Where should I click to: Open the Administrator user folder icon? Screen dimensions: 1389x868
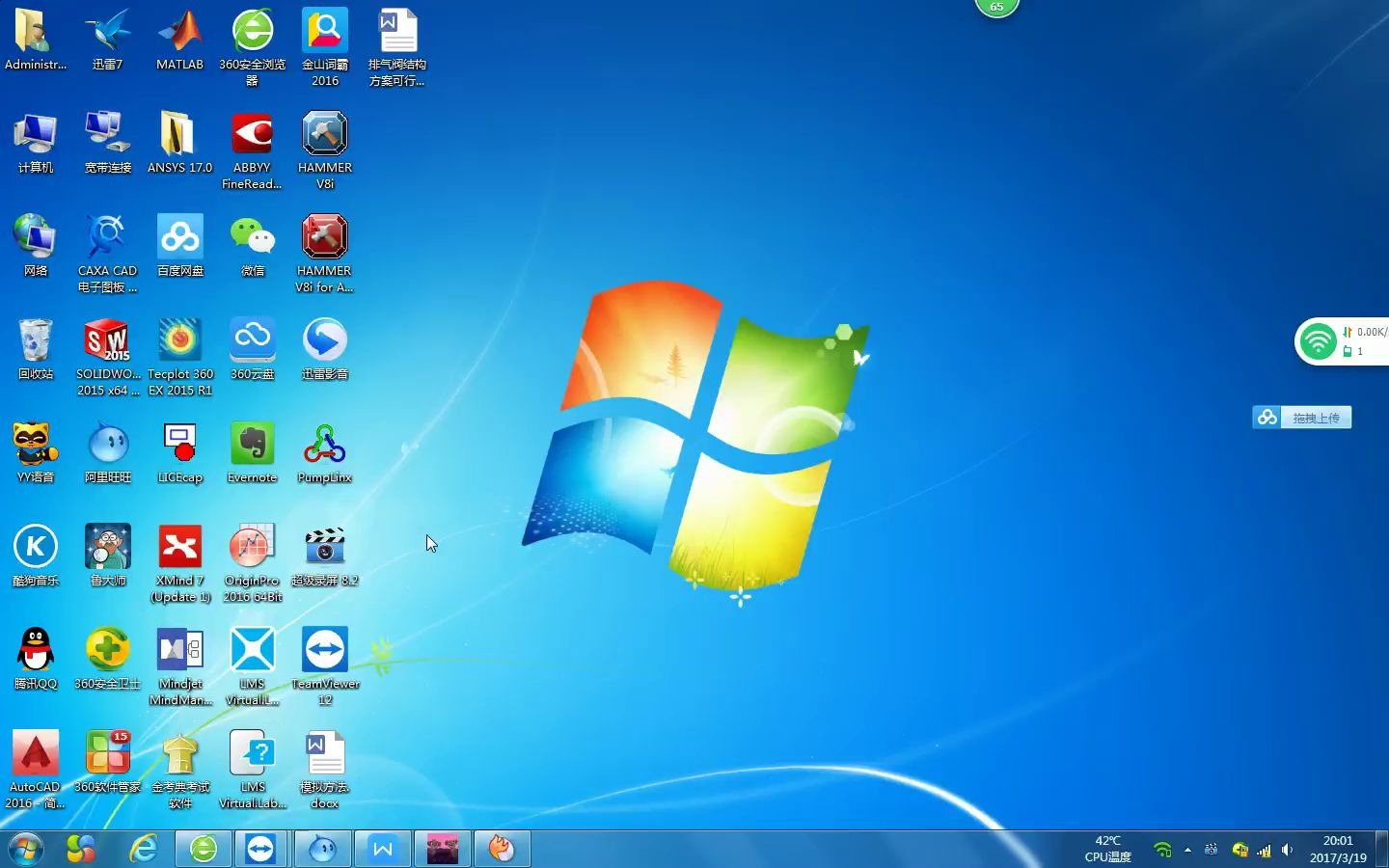tap(36, 41)
